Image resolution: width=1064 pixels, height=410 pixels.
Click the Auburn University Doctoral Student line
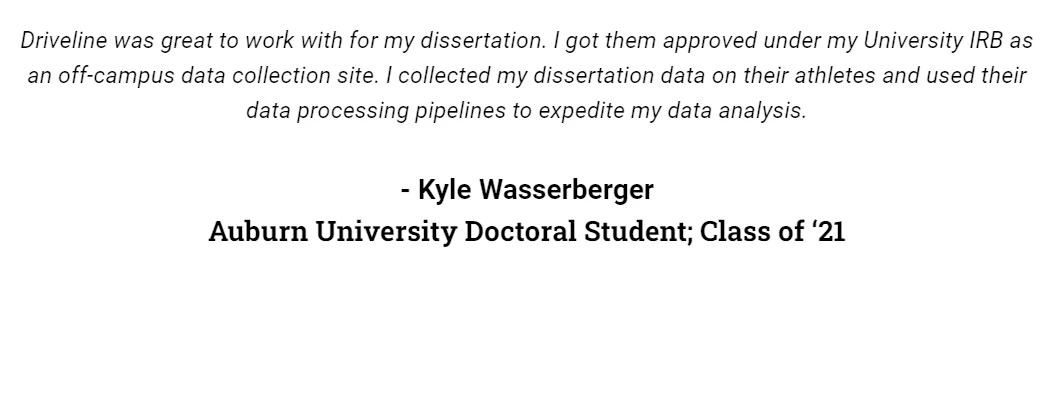[527, 231]
